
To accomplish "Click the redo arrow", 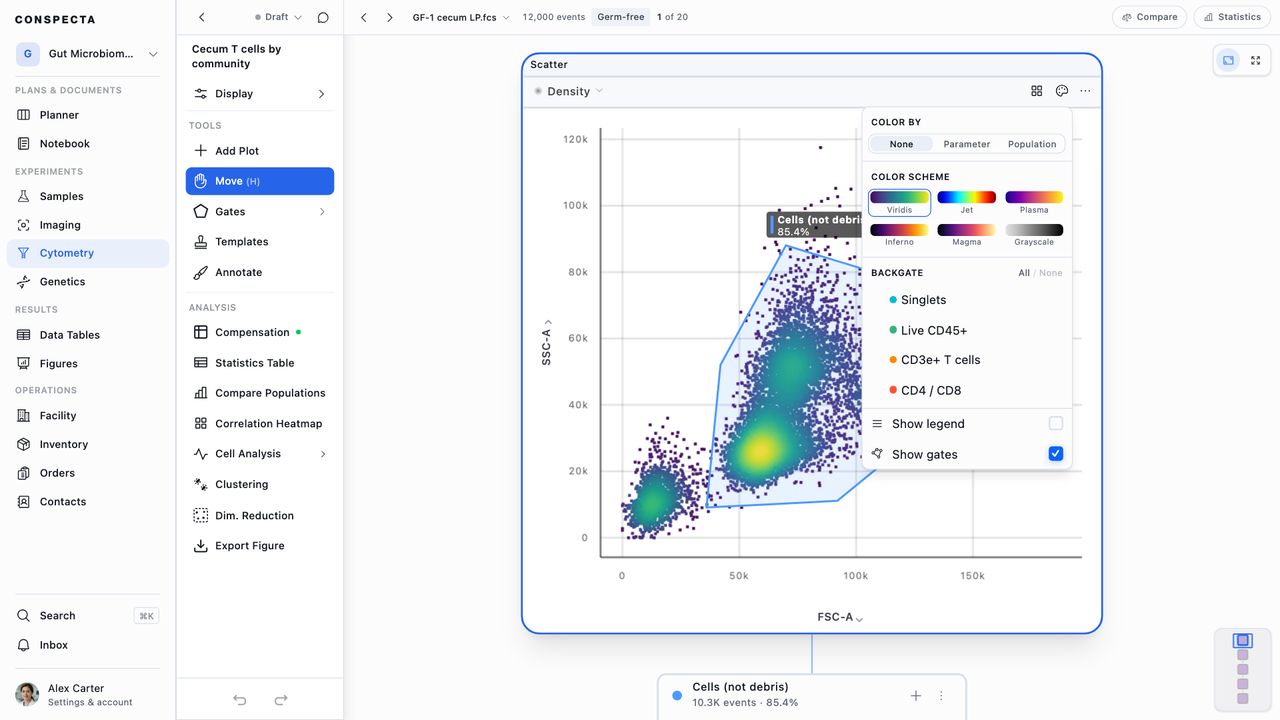I will point(281,700).
